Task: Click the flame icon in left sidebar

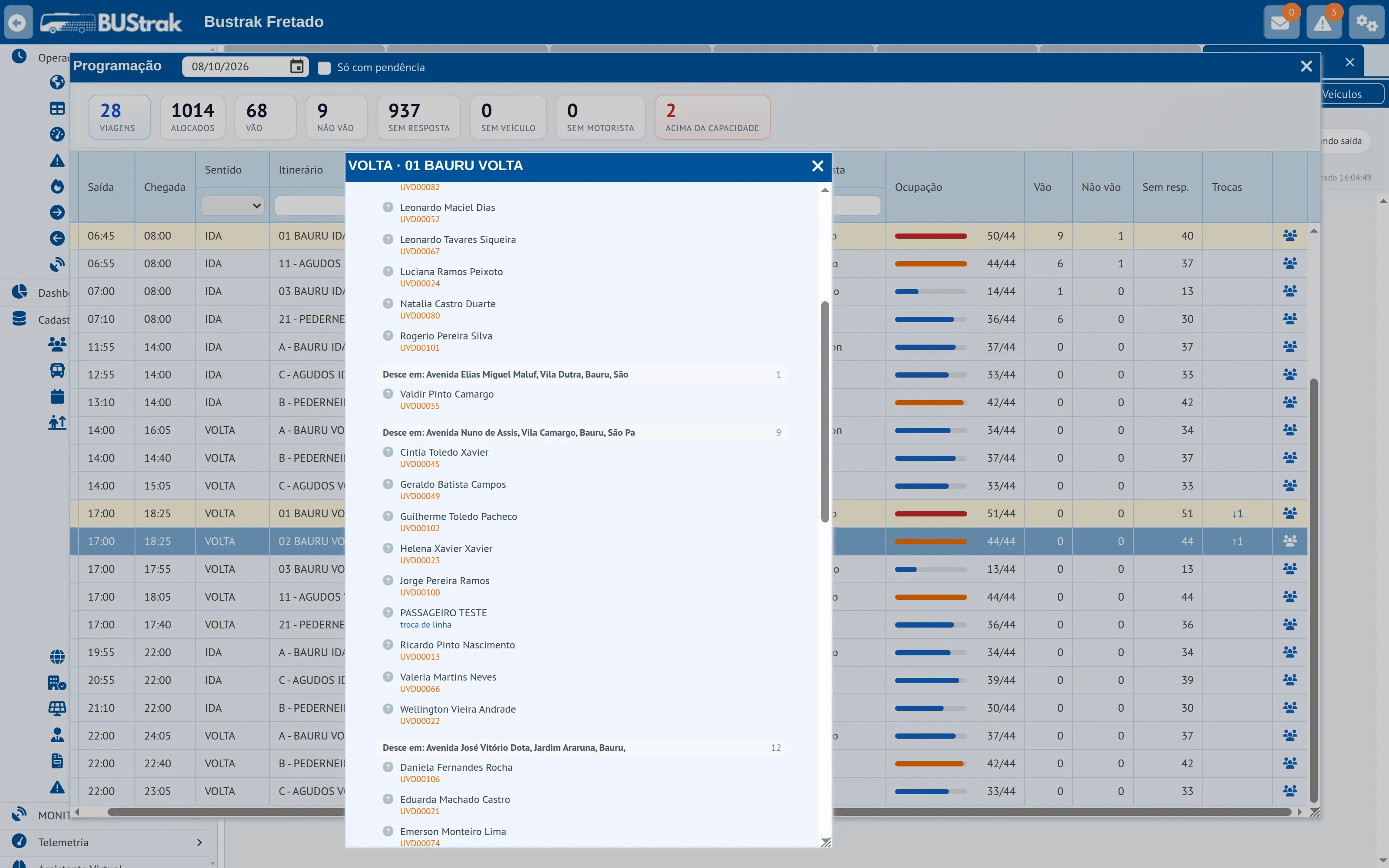Action: [57, 186]
